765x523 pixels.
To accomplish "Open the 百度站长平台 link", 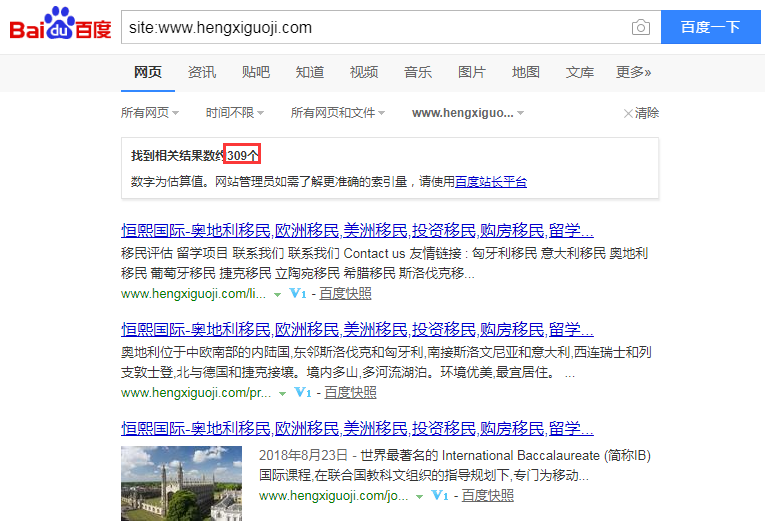I will point(491,182).
